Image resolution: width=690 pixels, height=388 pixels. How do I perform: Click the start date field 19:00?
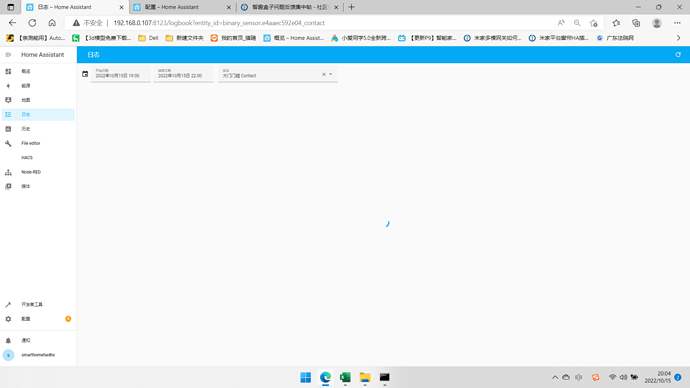tap(121, 74)
